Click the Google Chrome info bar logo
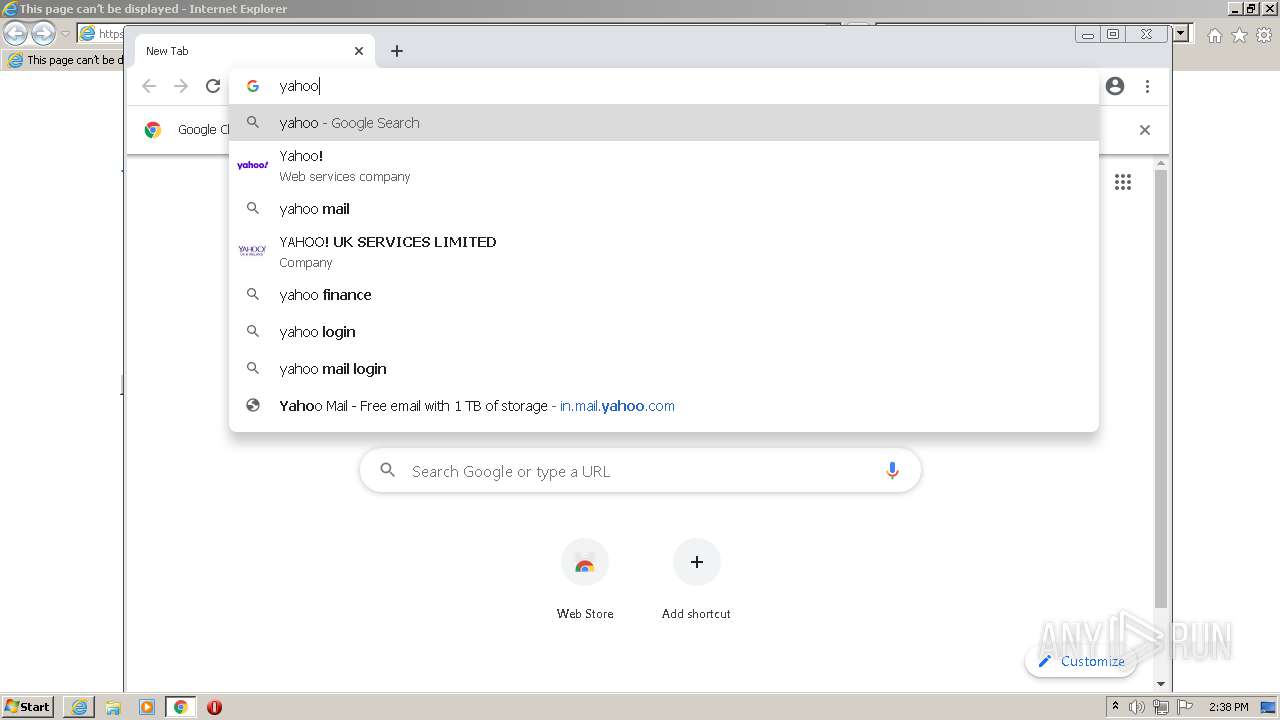This screenshot has width=1280, height=720. [x=153, y=130]
